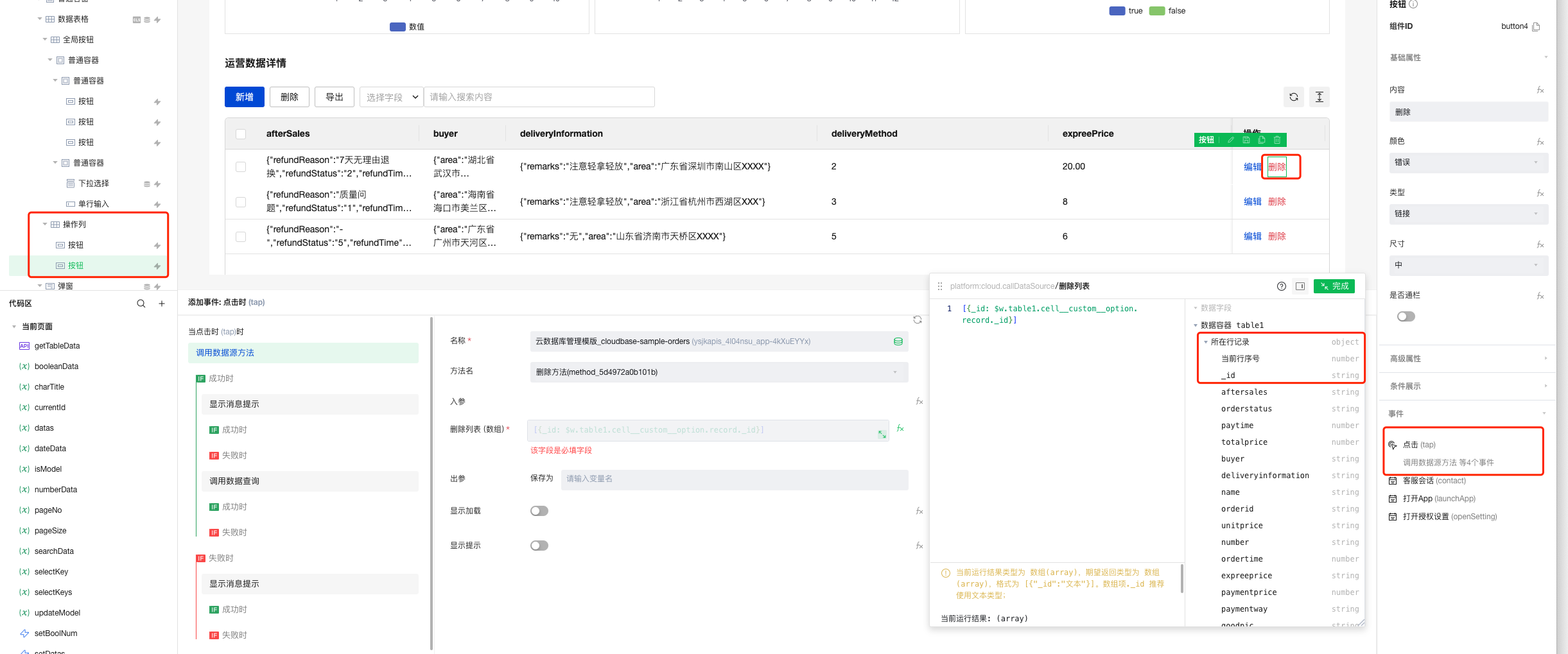Screen dimensions: 1568x654
Task: Click the 导出 button
Action: pos(335,97)
